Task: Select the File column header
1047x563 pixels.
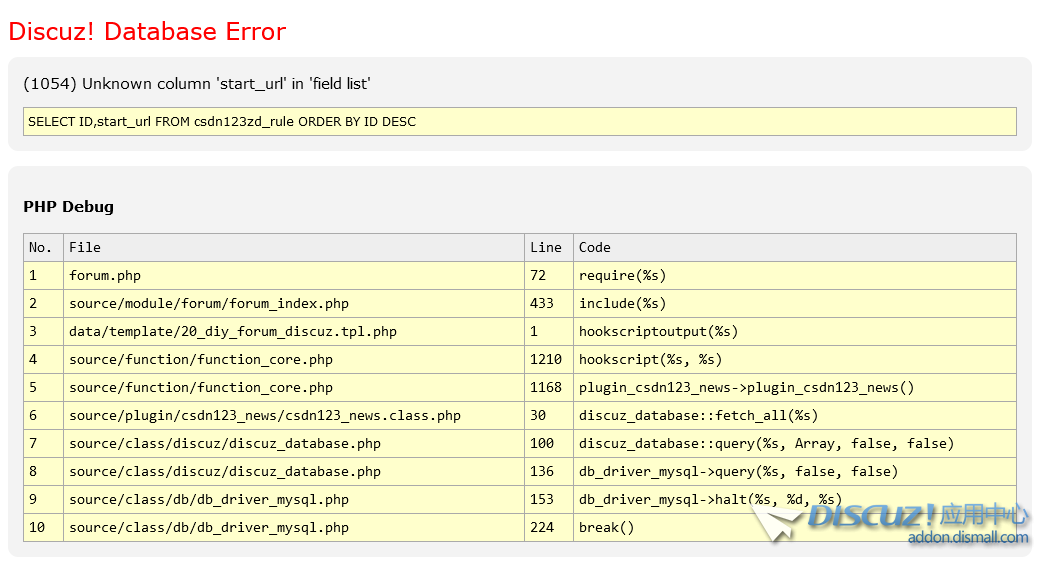Action: [85, 247]
